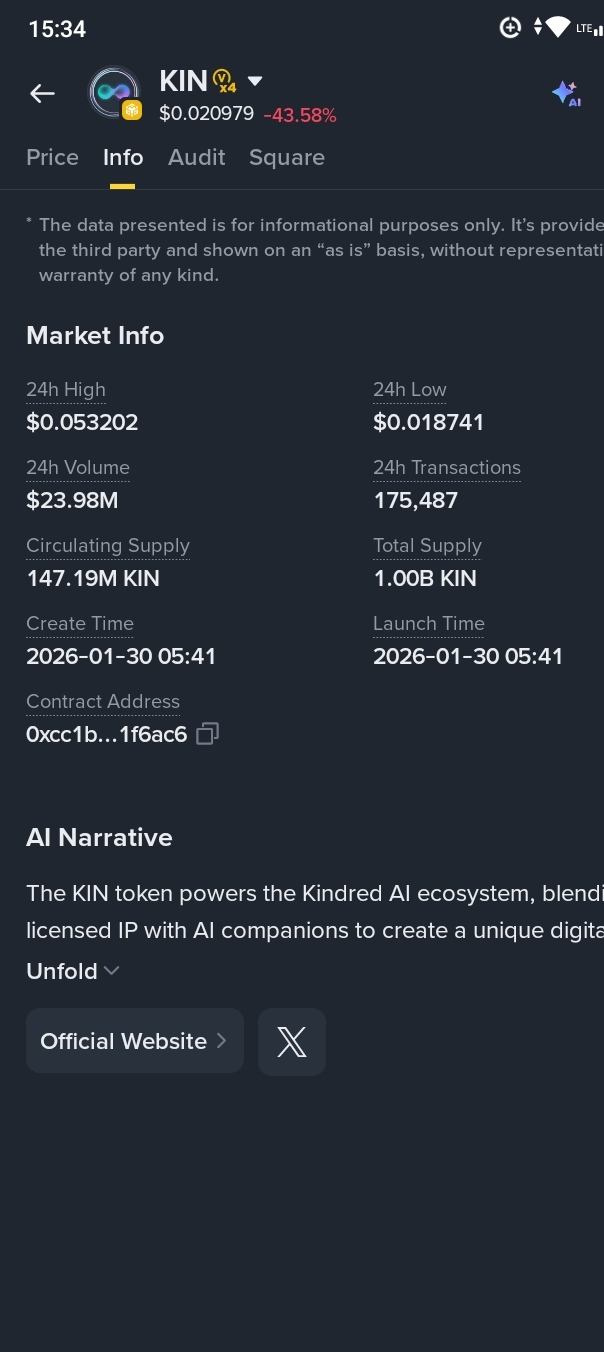The width and height of the screenshot is (604, 1352).
Task: Tap the 24h Transactions label
Action: click(447, 468)
